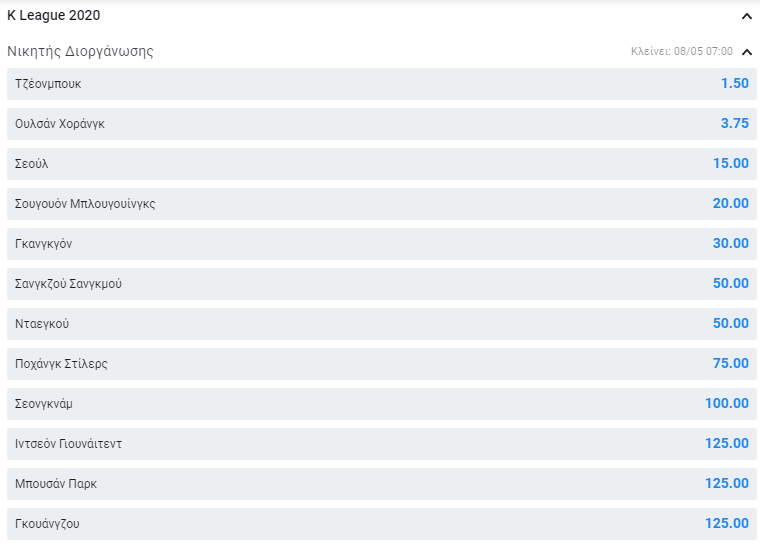This screenshot has width=760, height=547.
Task: Select odds 20.00 for Σουγουόν Μπλουγουίνγκς
Action: 731,203
